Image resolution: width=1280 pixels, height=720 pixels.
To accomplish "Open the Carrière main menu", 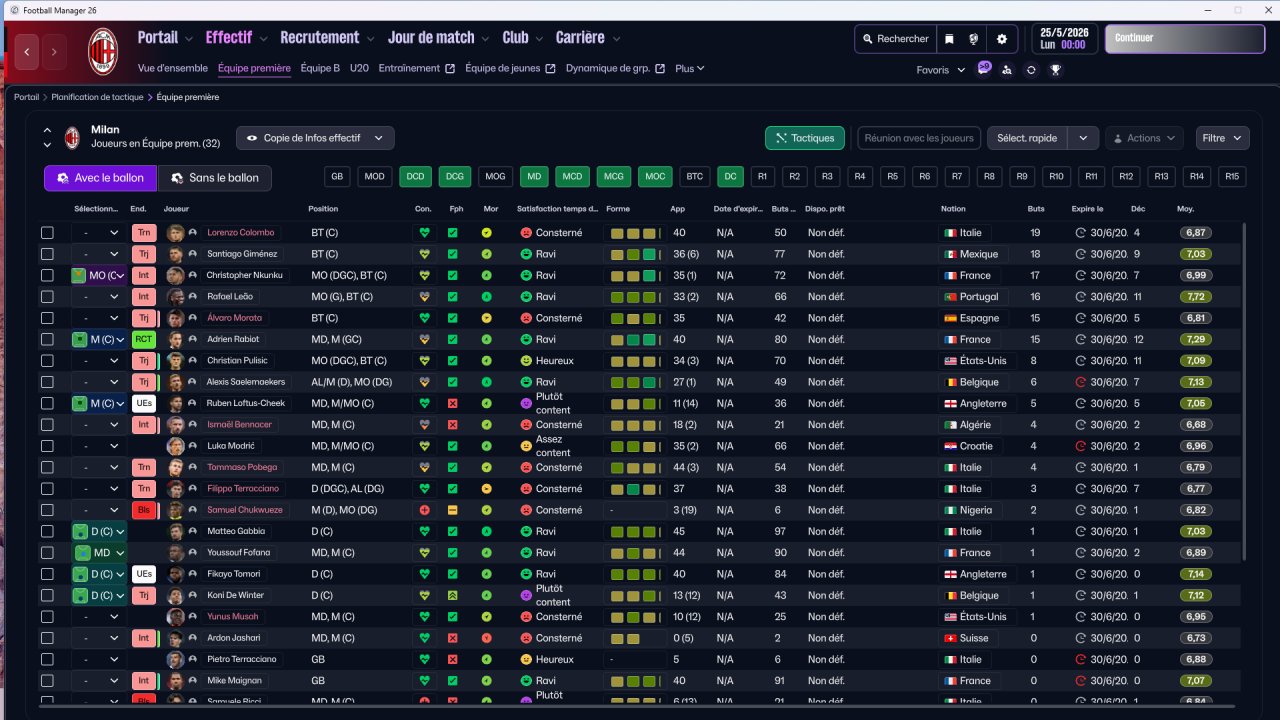I will [x=588, y=38].
